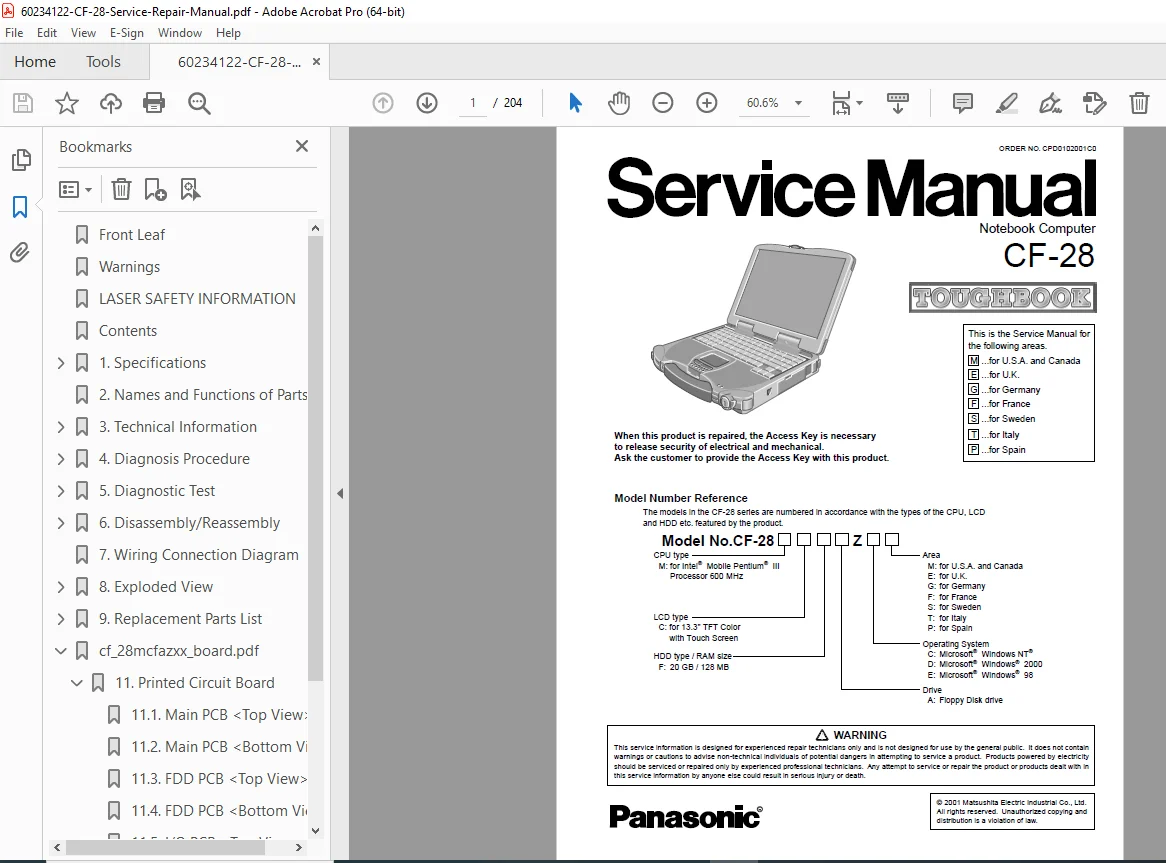
Task: Add a sticky note comment
Action: pyautogui.click(x=962, y=103)
